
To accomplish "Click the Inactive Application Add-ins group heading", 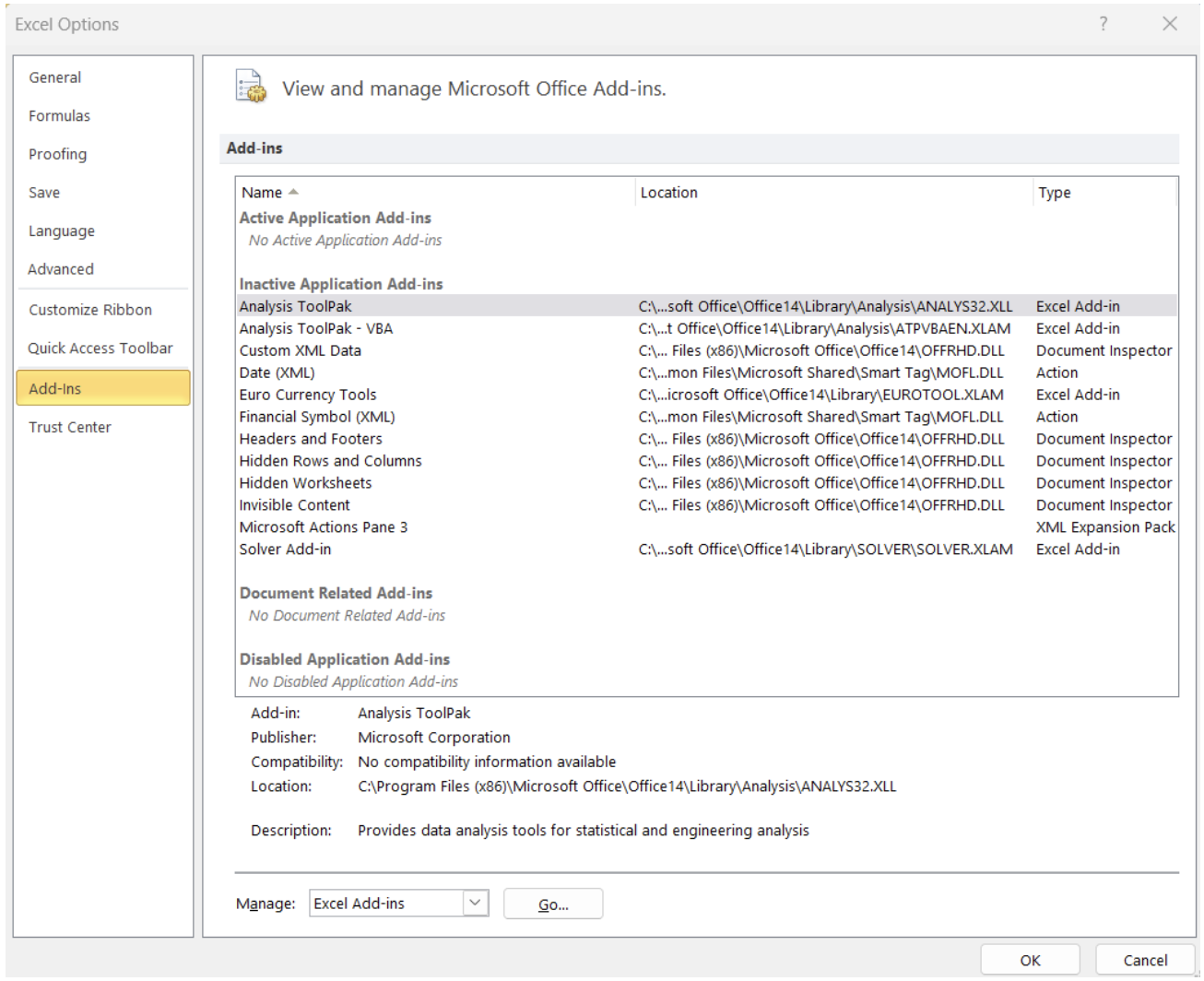I will click(x=341, y=284).
